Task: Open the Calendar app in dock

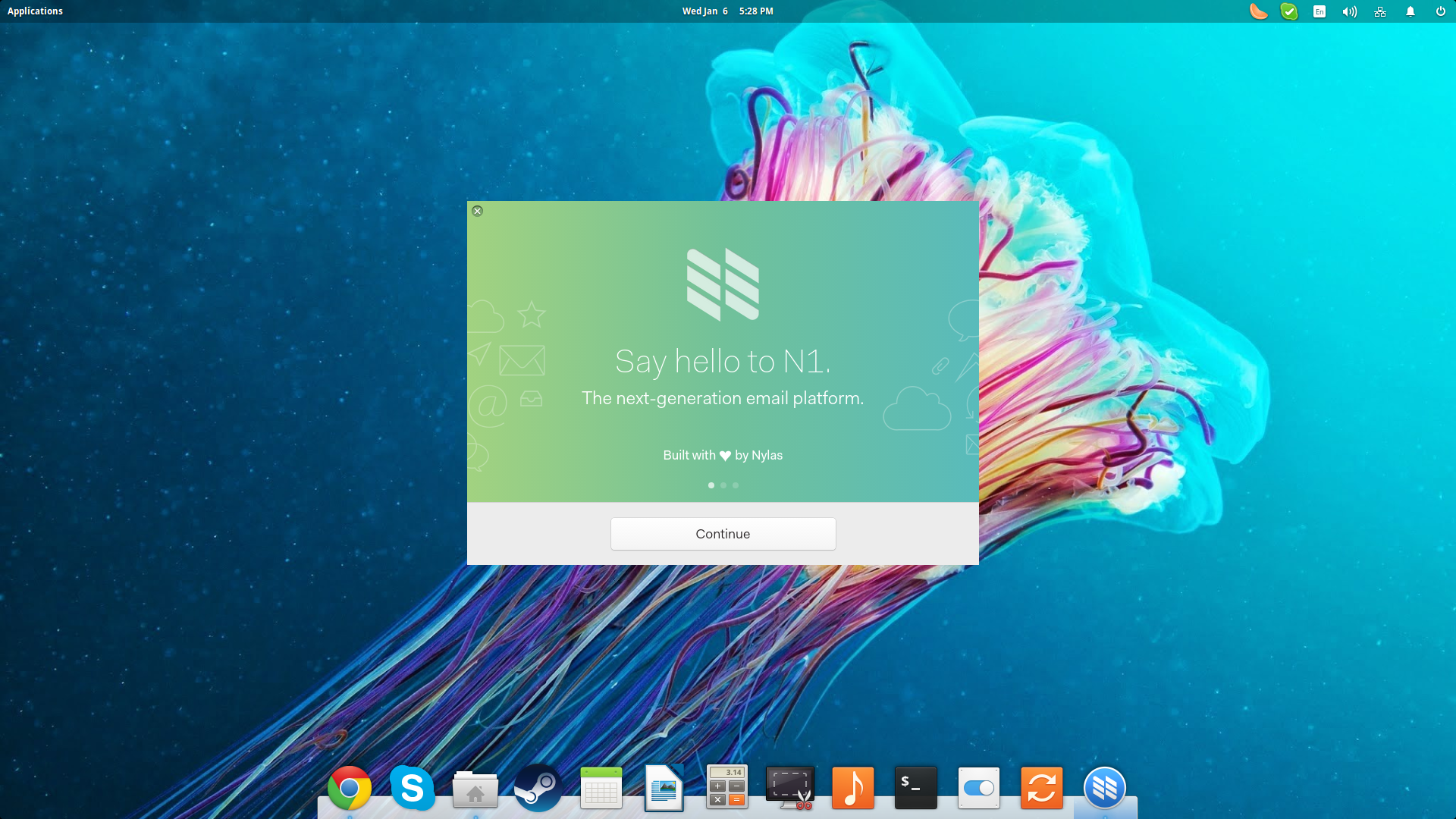Action: [x=601, y=789]
